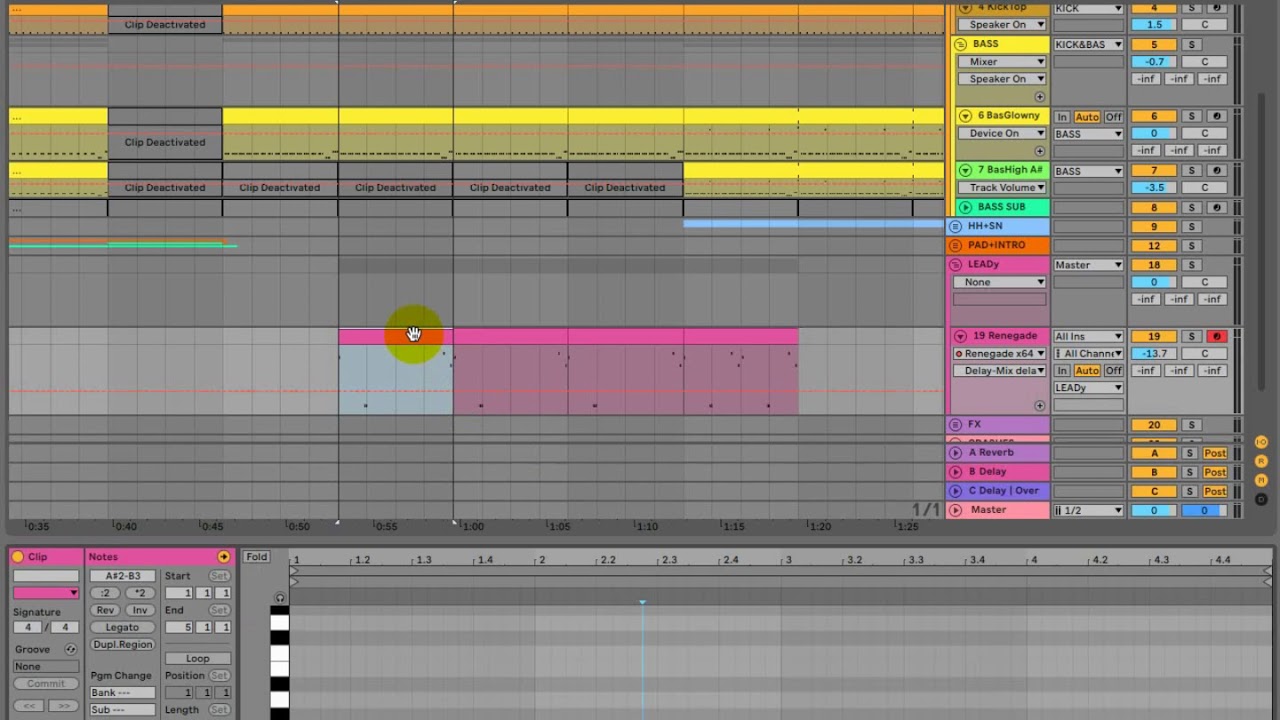Screen dimensions: 1280x720
Task: Unfold the BASS group track icon
Action: (960, 44)
